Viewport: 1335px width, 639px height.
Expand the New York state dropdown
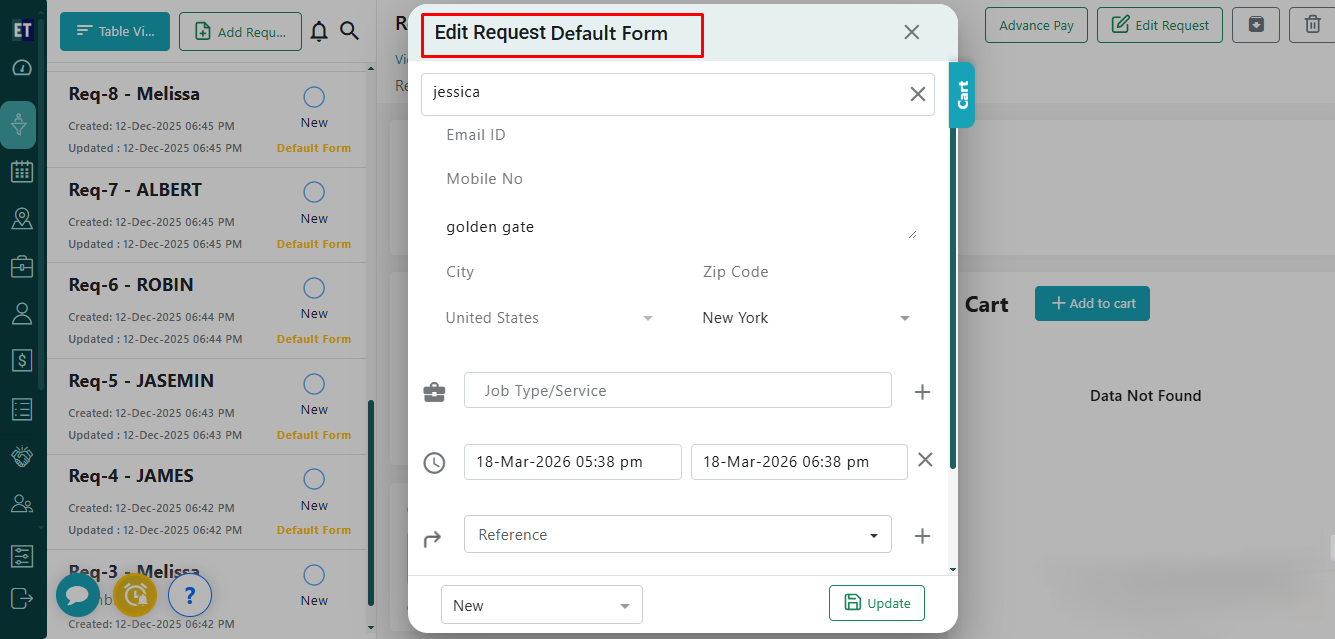805,318
